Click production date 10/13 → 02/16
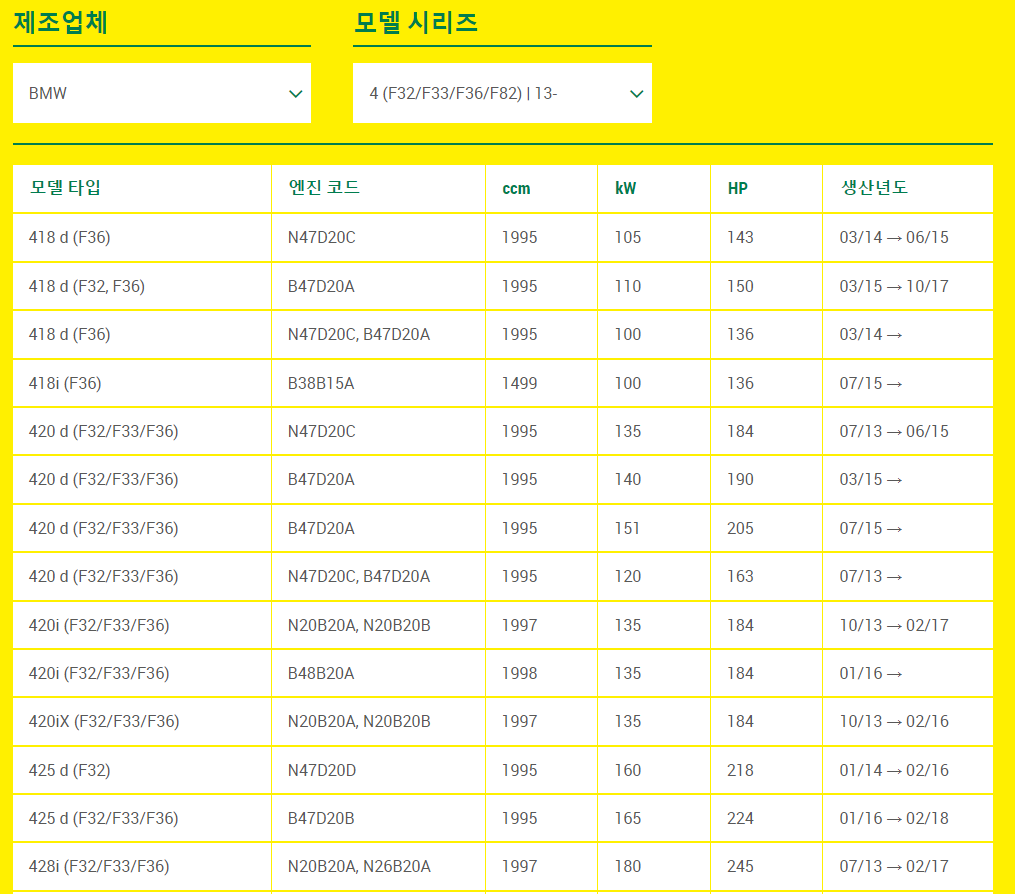Image resolution: width=1015 pixels, height=894 pixels. pos(894,721)
